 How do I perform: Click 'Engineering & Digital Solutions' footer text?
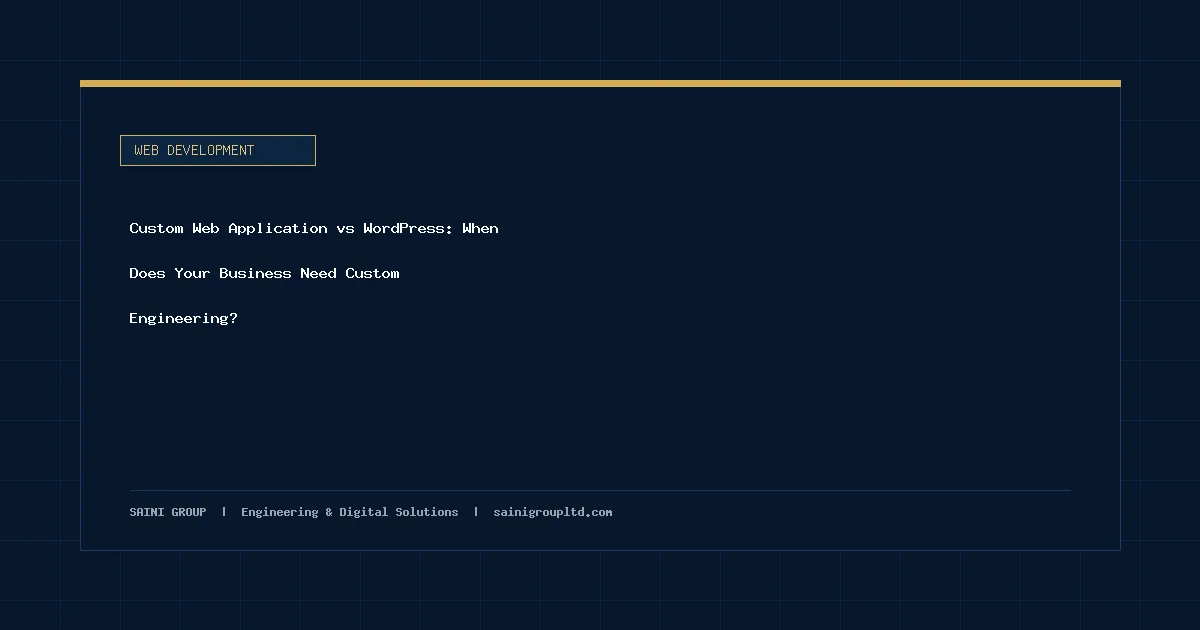[350, 512]
